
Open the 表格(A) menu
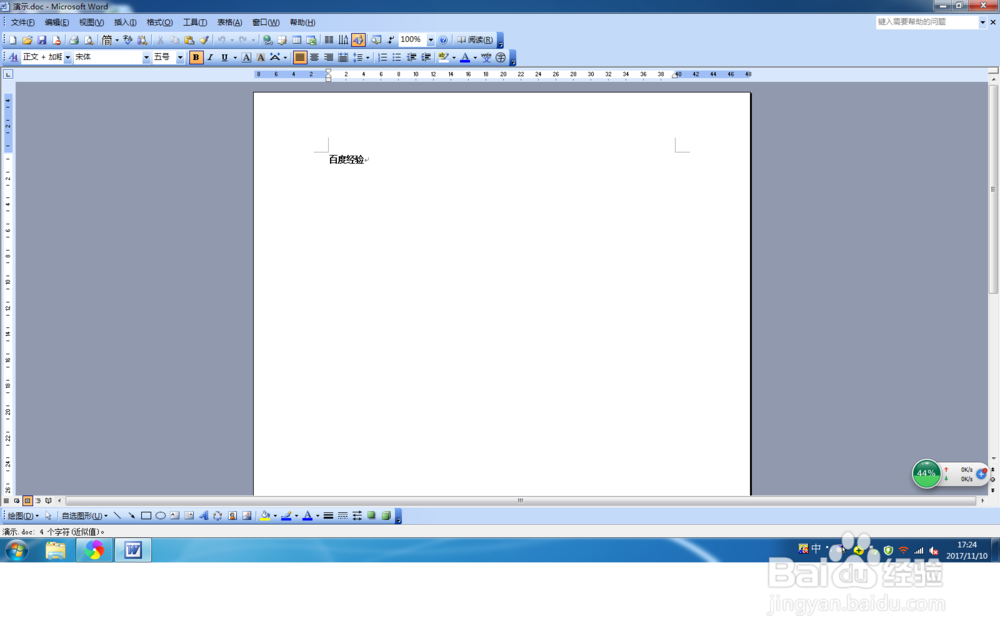click(x=230, y=22)
